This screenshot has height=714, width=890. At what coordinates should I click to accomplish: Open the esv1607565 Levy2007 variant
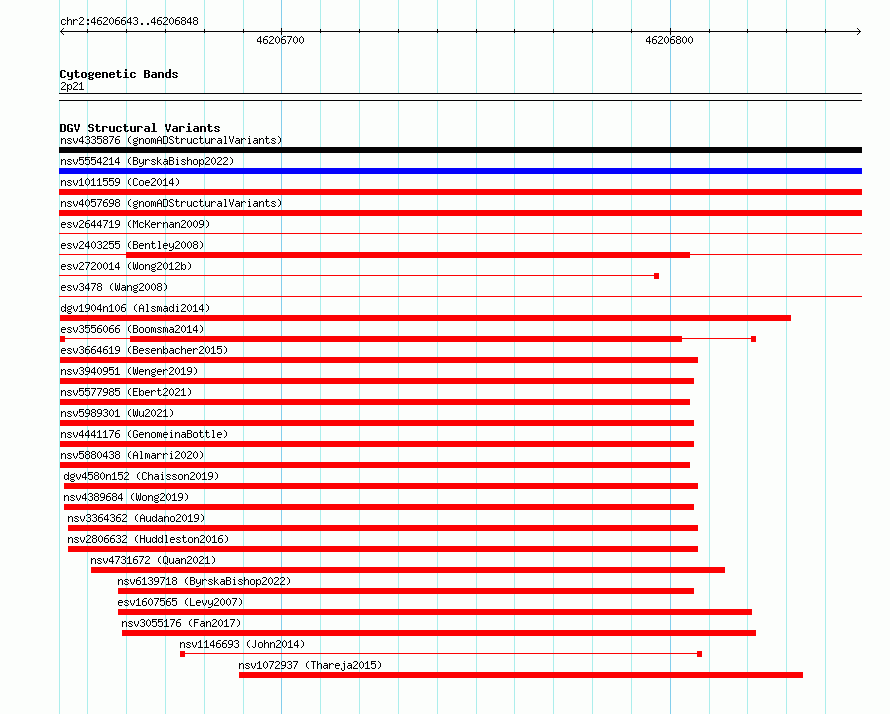180,602
